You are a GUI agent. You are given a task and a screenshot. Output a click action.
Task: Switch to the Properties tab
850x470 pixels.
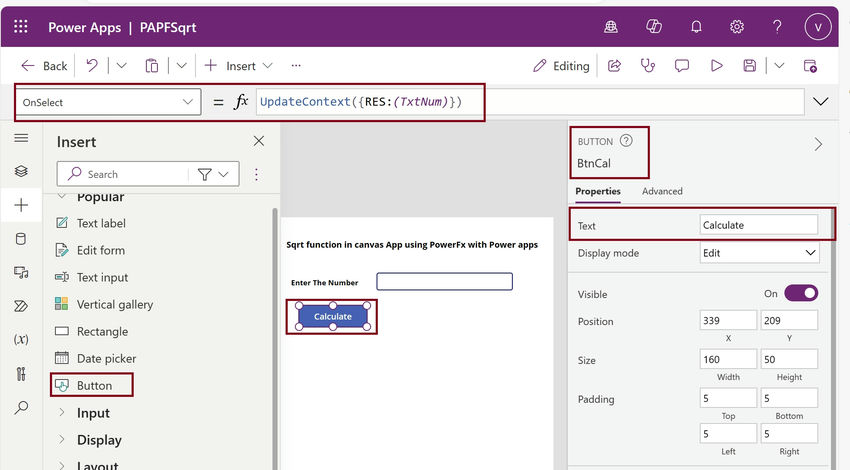598,191
